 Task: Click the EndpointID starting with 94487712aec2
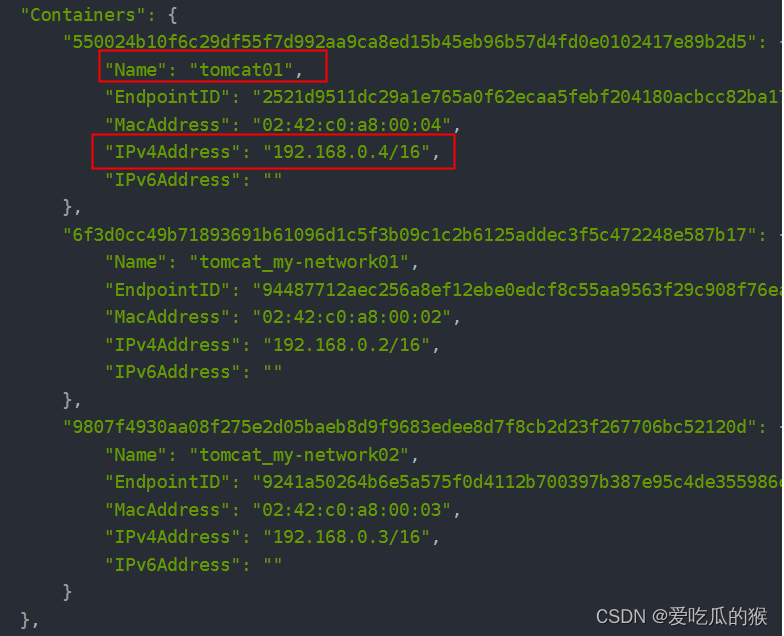point(518,290)
